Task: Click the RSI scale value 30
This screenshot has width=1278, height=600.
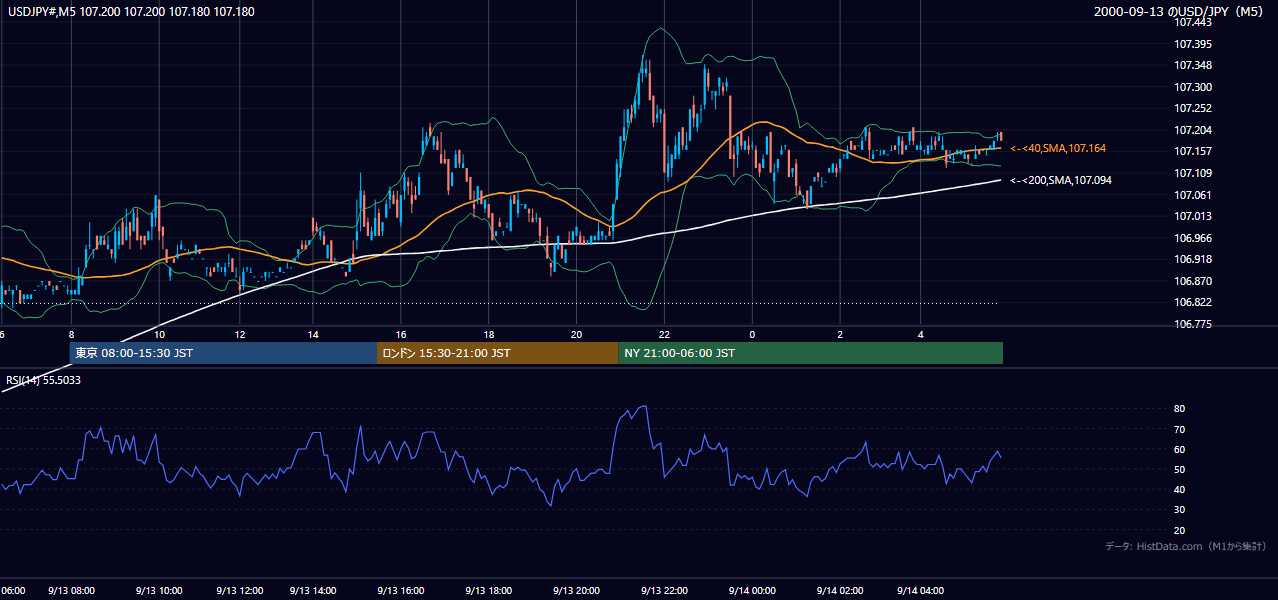Action: coord(1179,510)
